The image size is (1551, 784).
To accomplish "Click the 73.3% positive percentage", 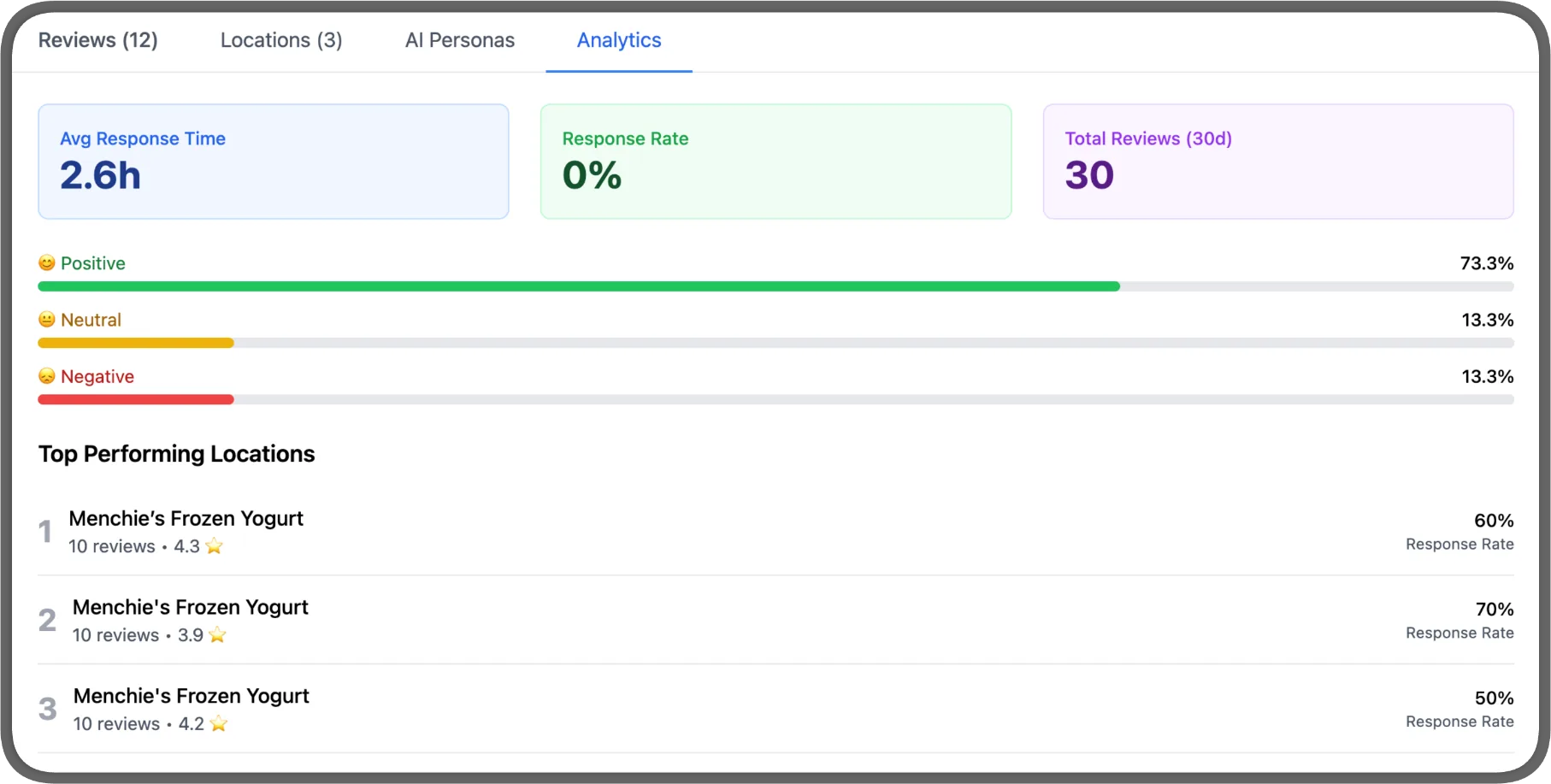I will pos(1487,263).
